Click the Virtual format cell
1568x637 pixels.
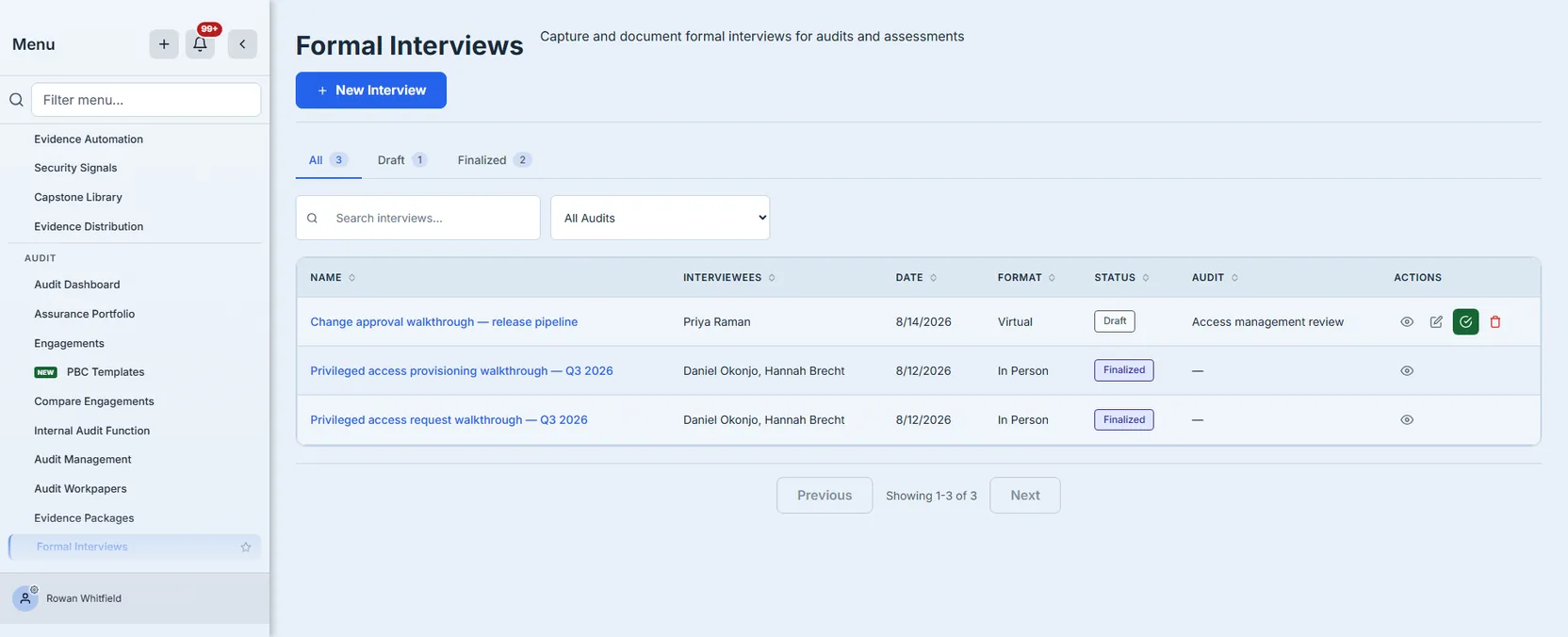[1015, 322]
